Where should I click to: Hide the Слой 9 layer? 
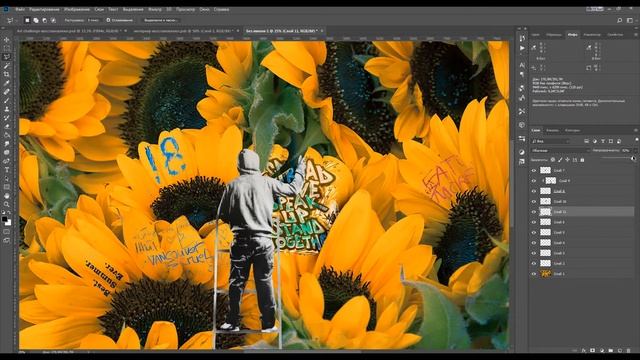coord(534,180)
